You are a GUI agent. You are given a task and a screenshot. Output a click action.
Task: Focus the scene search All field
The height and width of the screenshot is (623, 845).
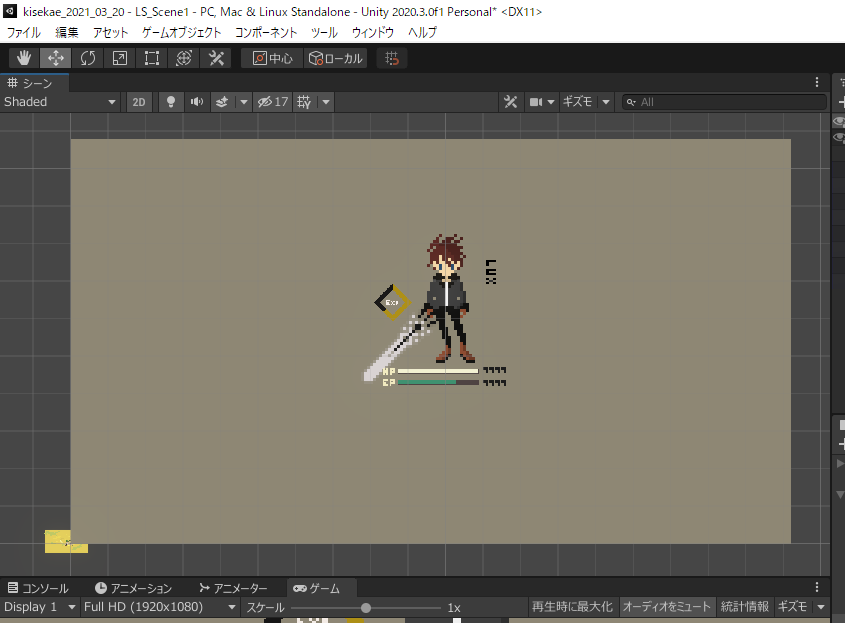(724, 102)
